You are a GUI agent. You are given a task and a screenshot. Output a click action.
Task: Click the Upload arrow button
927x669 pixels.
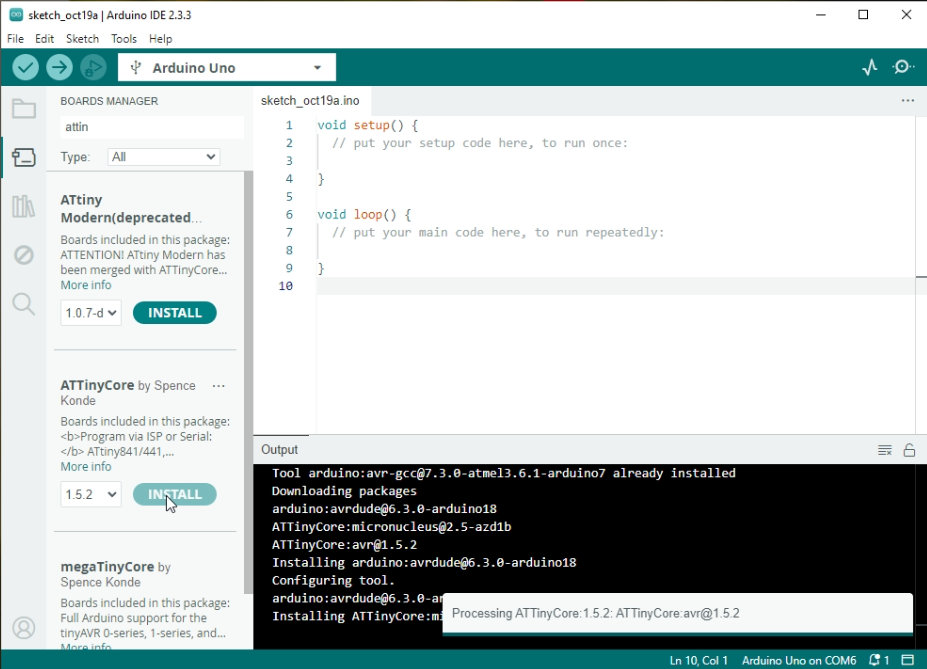(x=59, y=67)
